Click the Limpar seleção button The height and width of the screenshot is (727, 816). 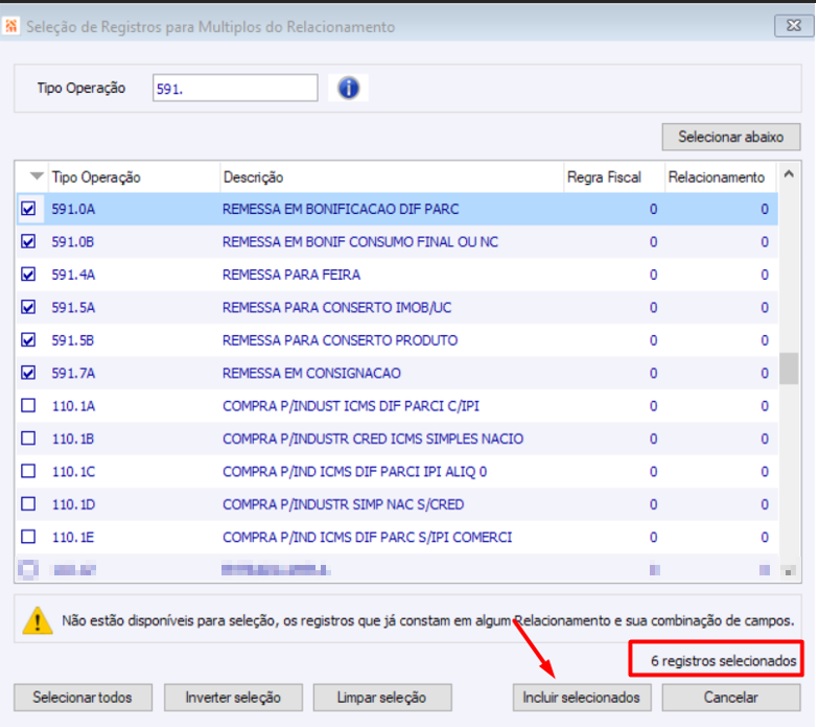[382, 697]
